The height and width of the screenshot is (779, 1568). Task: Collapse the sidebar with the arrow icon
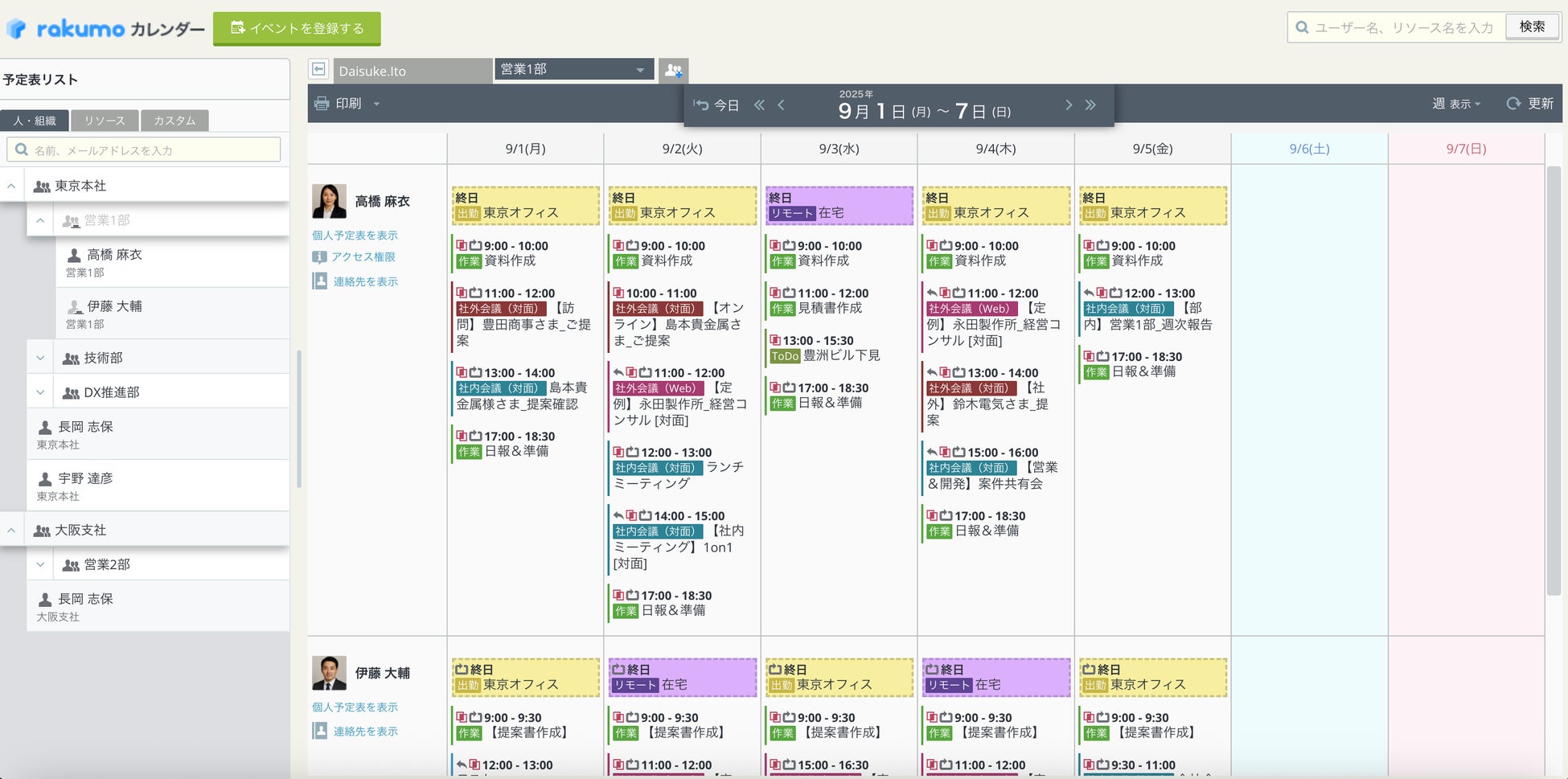point(319,69)
